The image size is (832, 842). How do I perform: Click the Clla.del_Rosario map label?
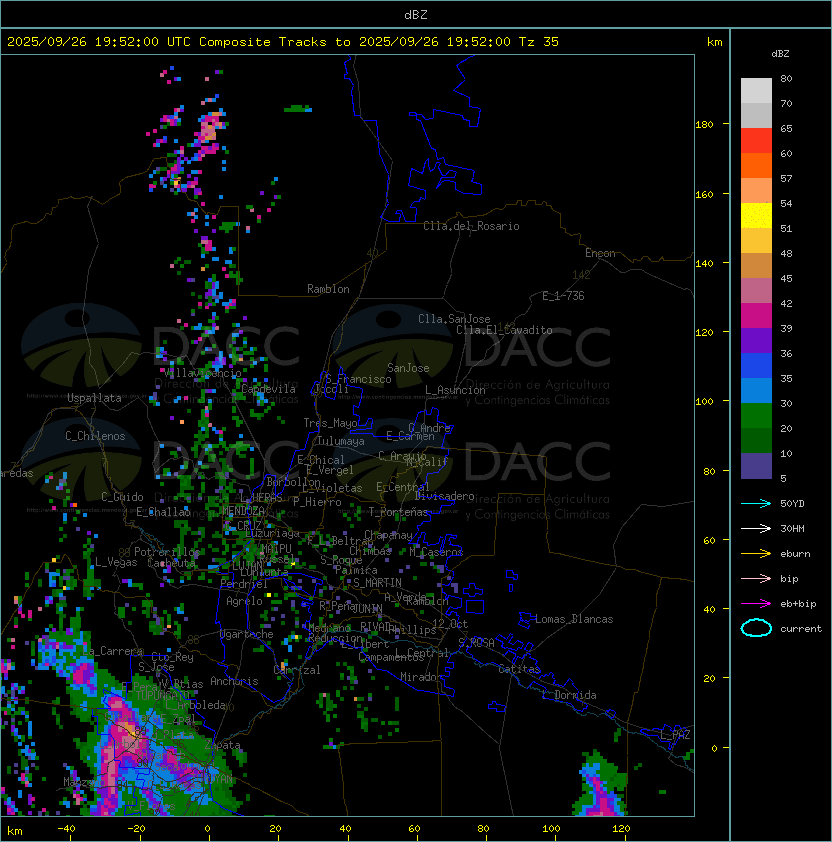click(471, 226)
